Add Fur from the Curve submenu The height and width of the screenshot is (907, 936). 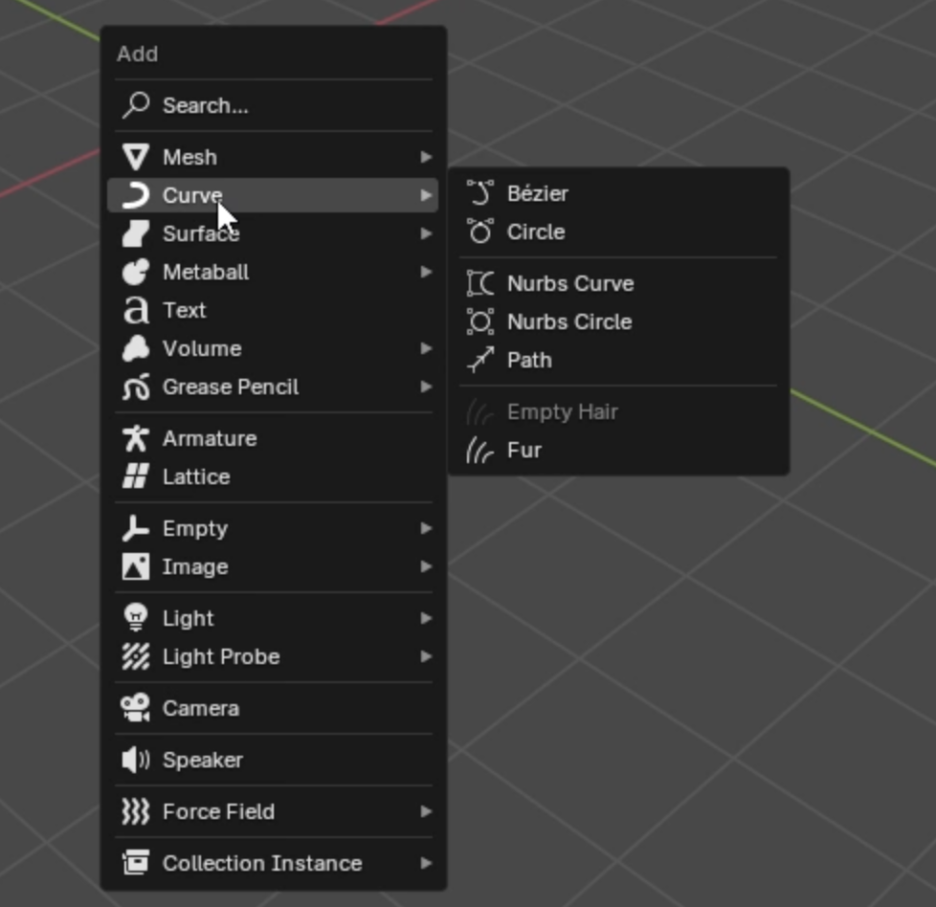click(x=618, y=450)
